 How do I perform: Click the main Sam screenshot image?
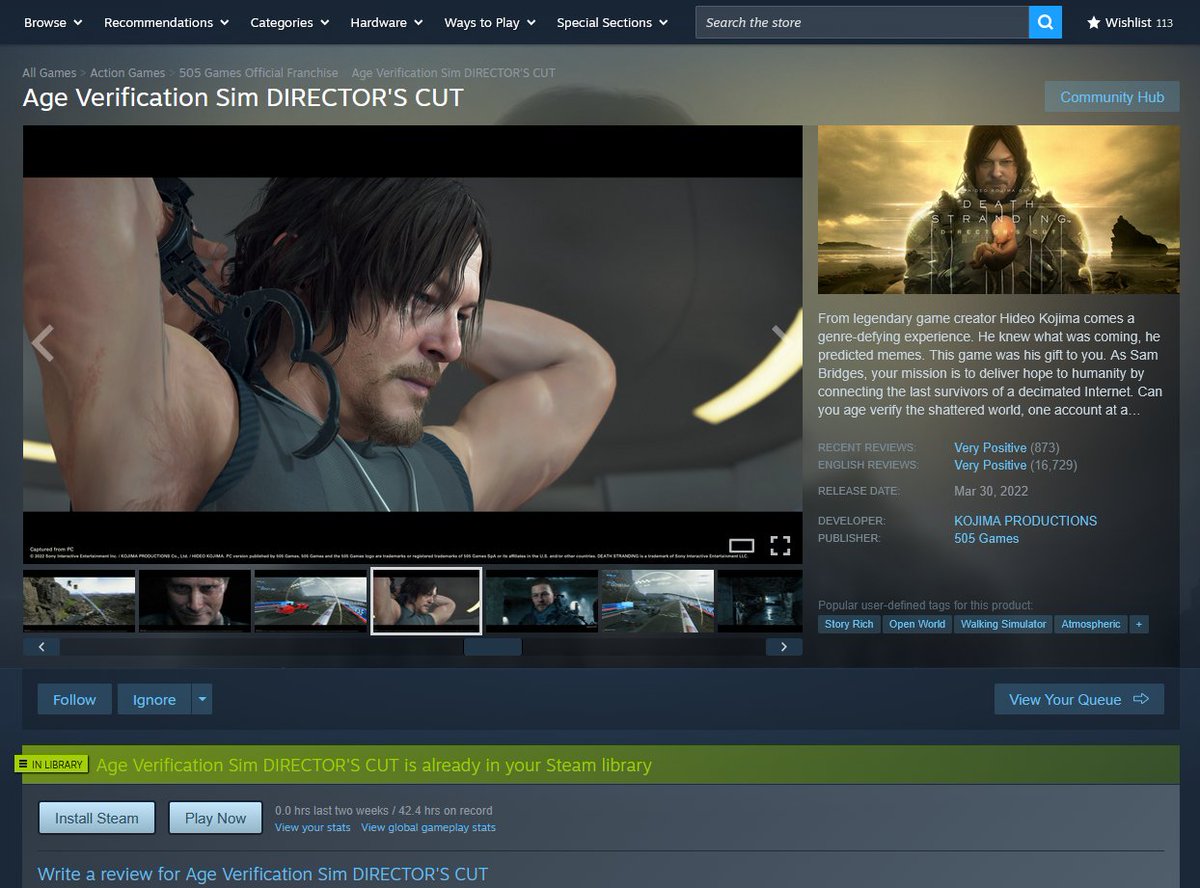412,344
